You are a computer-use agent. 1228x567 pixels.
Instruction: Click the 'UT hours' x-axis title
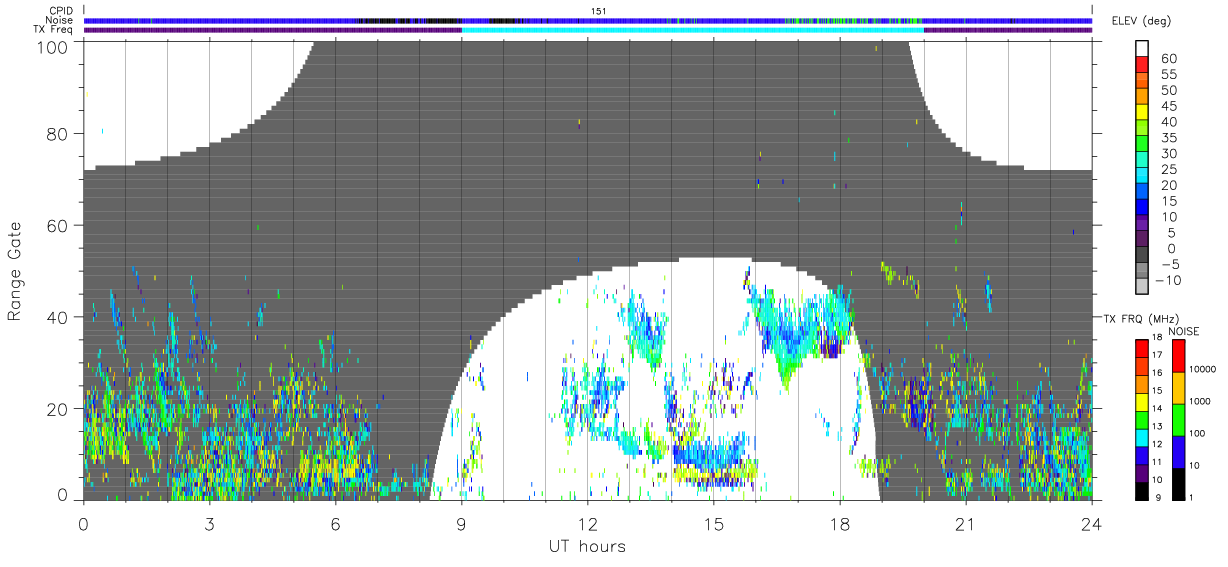click(x=586, y=546)
